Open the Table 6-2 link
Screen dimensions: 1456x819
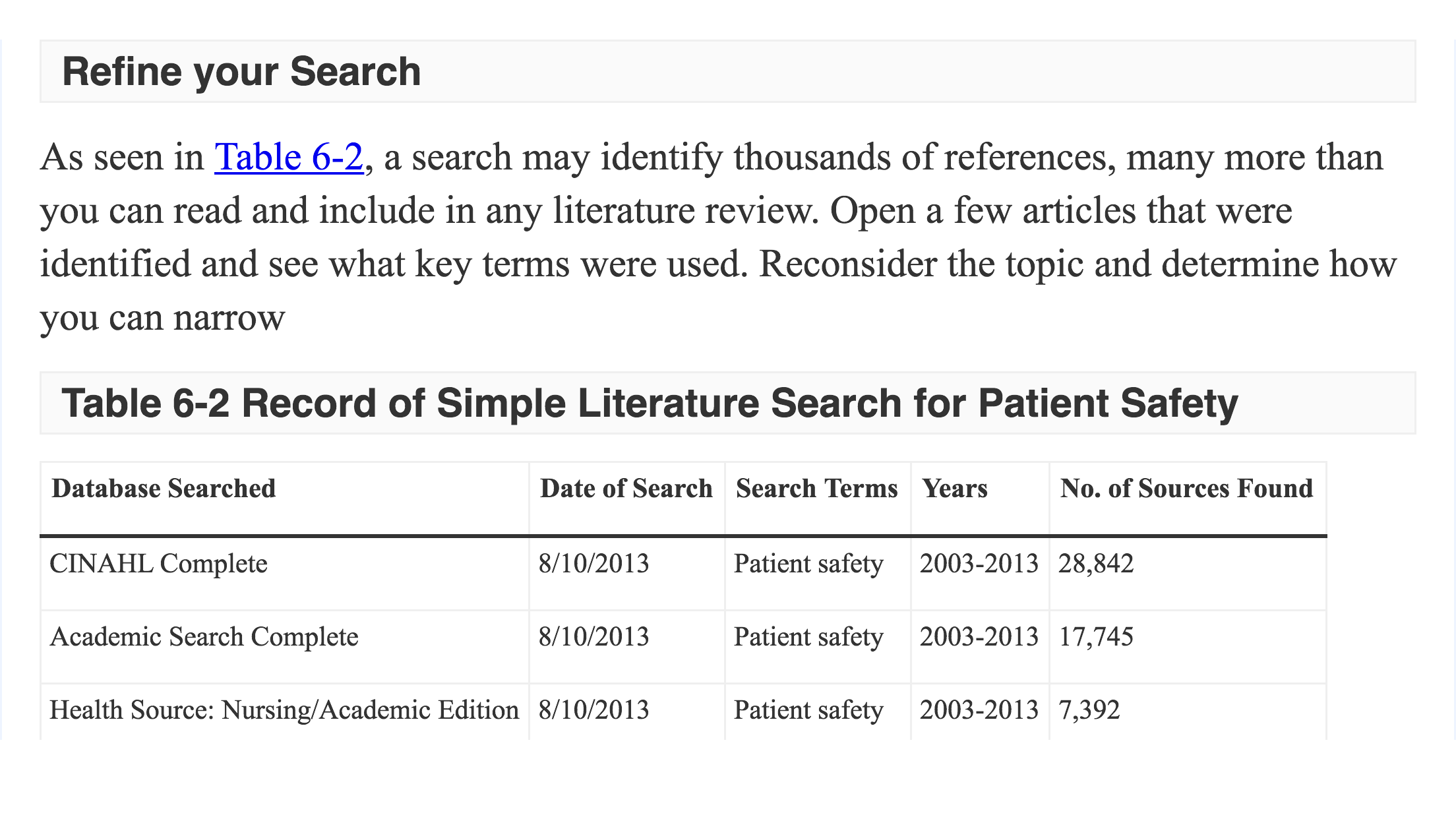point(289,158)
